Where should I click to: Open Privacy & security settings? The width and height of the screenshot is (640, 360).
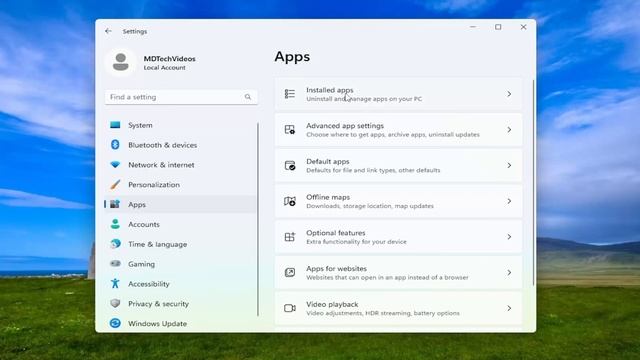tap(181, 303)
